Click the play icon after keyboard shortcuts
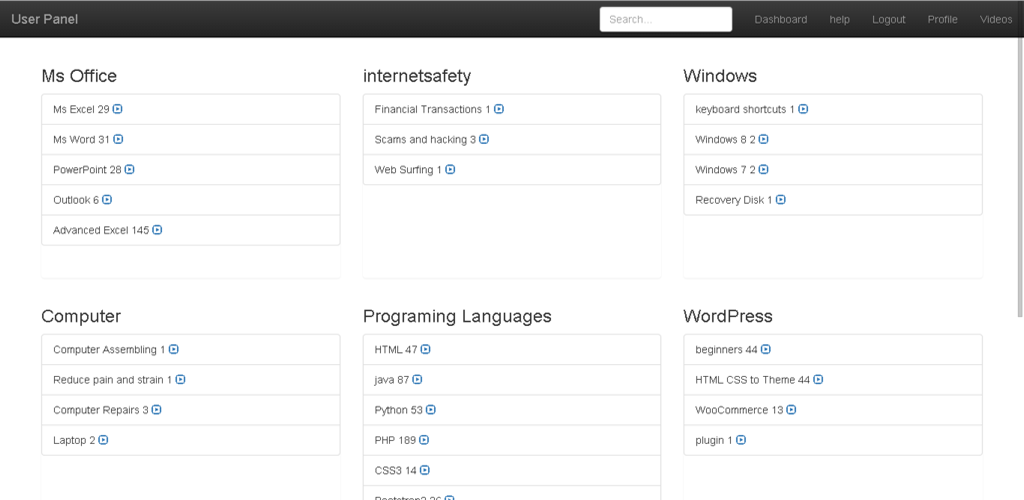This screenshot has width=1024, height=500. click(x=803, y=109)
